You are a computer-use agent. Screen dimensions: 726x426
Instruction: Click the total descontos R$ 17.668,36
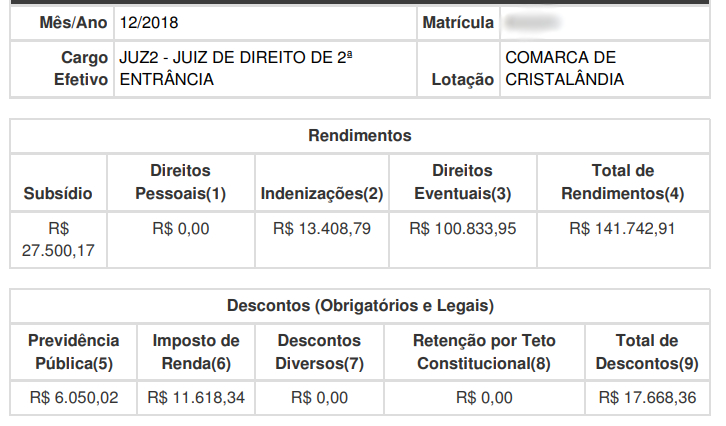[647, 398]
